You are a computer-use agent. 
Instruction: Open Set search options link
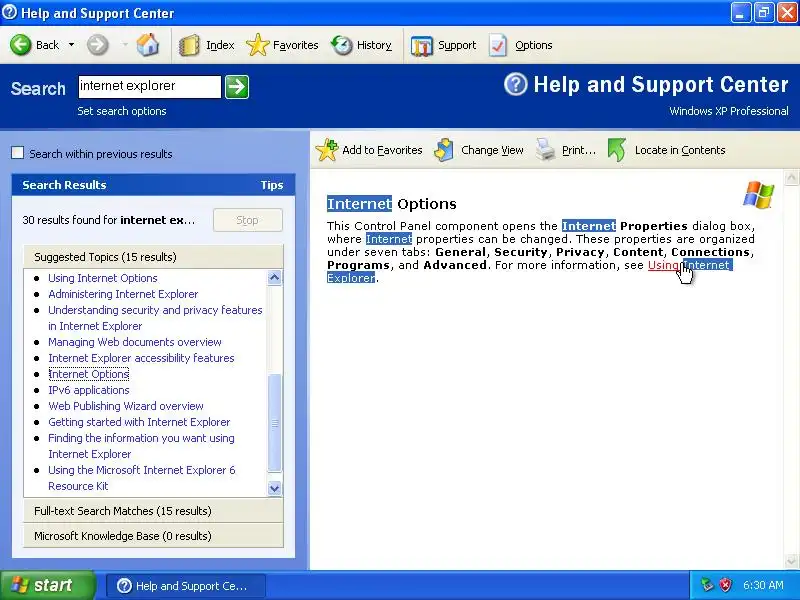[122, 111]
